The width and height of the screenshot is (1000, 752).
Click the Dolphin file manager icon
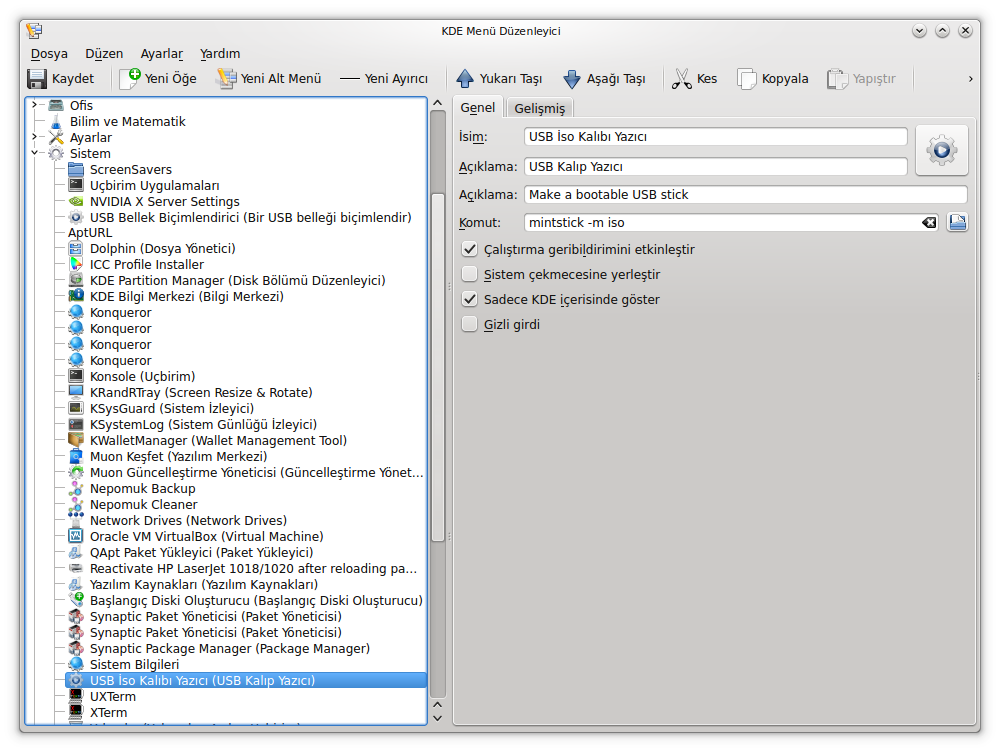(76, 249)
